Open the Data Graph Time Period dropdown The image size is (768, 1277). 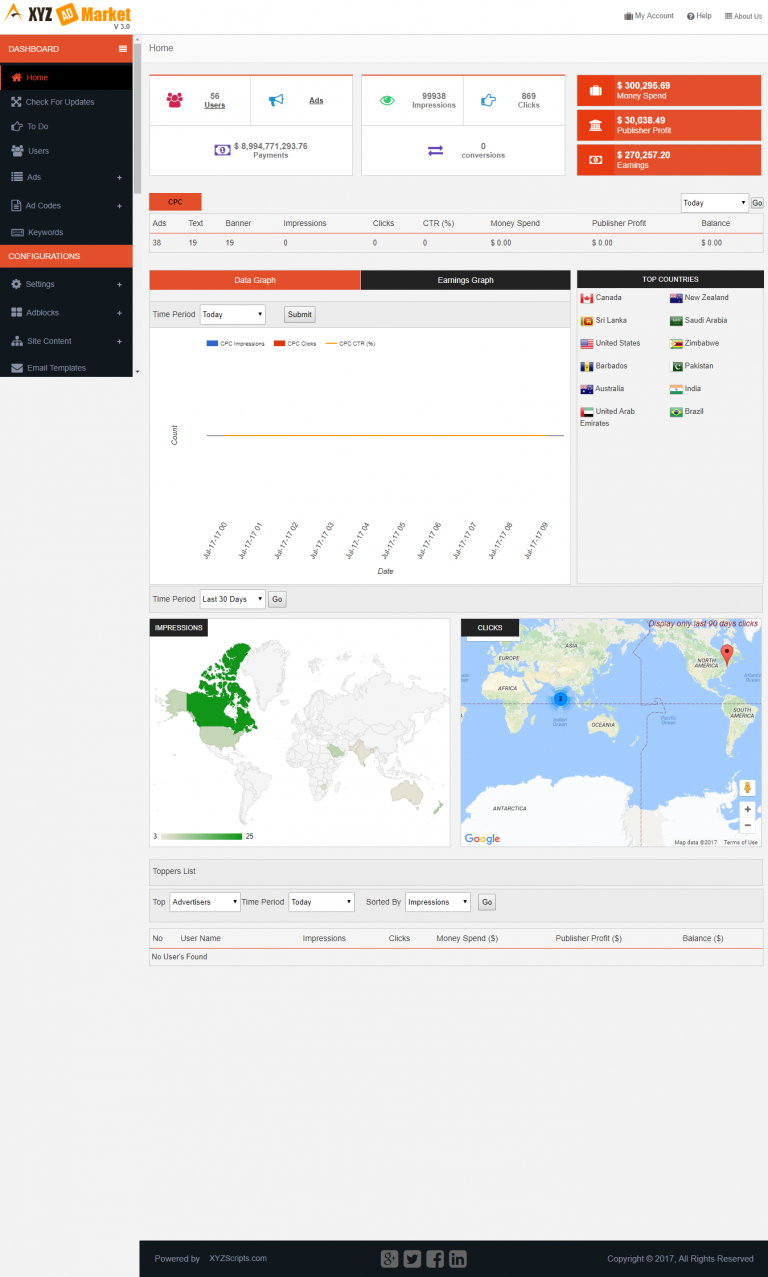click(x=232, y=314)
